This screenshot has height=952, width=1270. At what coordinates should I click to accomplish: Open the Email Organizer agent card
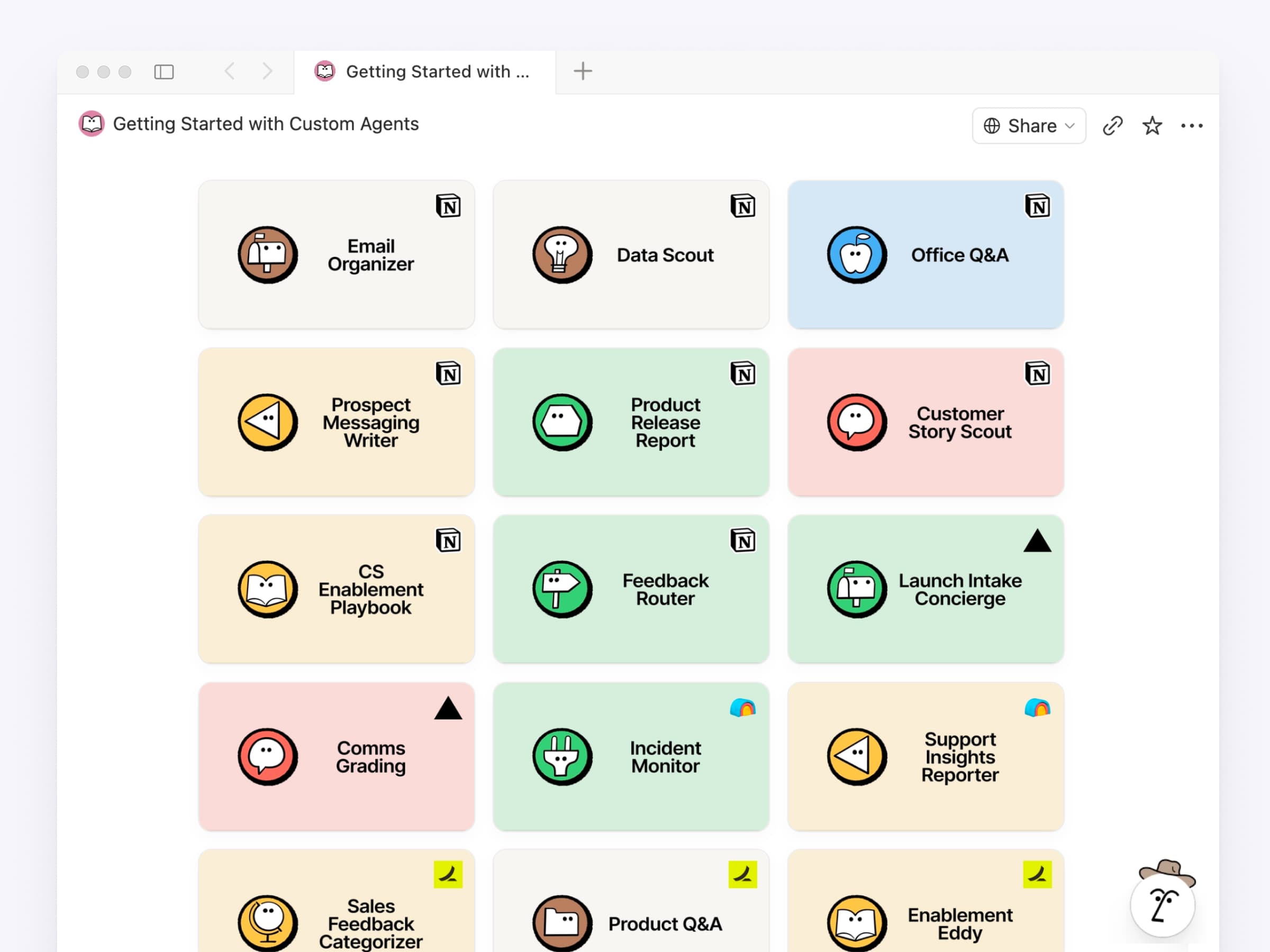pyautogui.click(x=337, y=255)
